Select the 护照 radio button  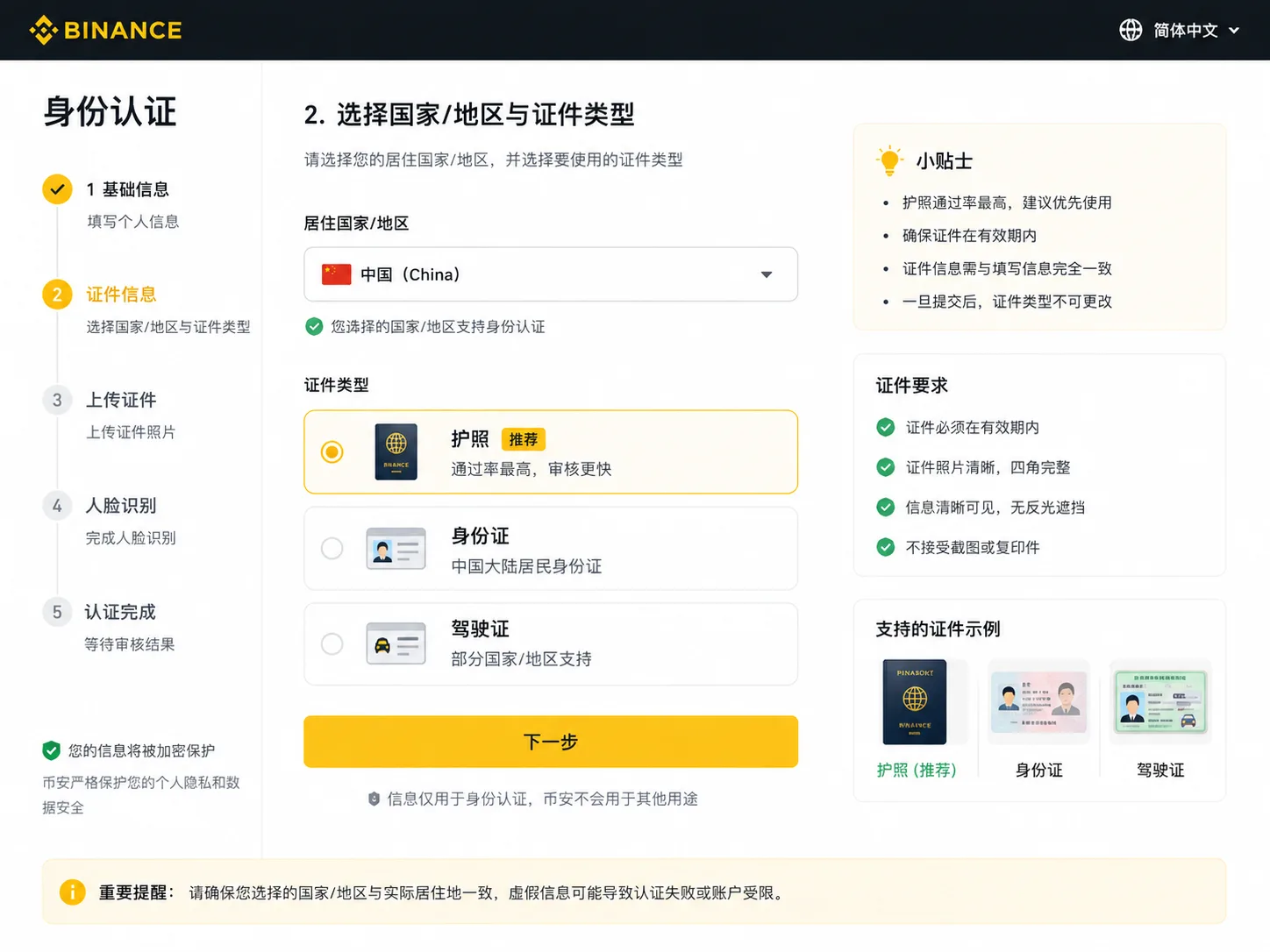tap(332, 451)
